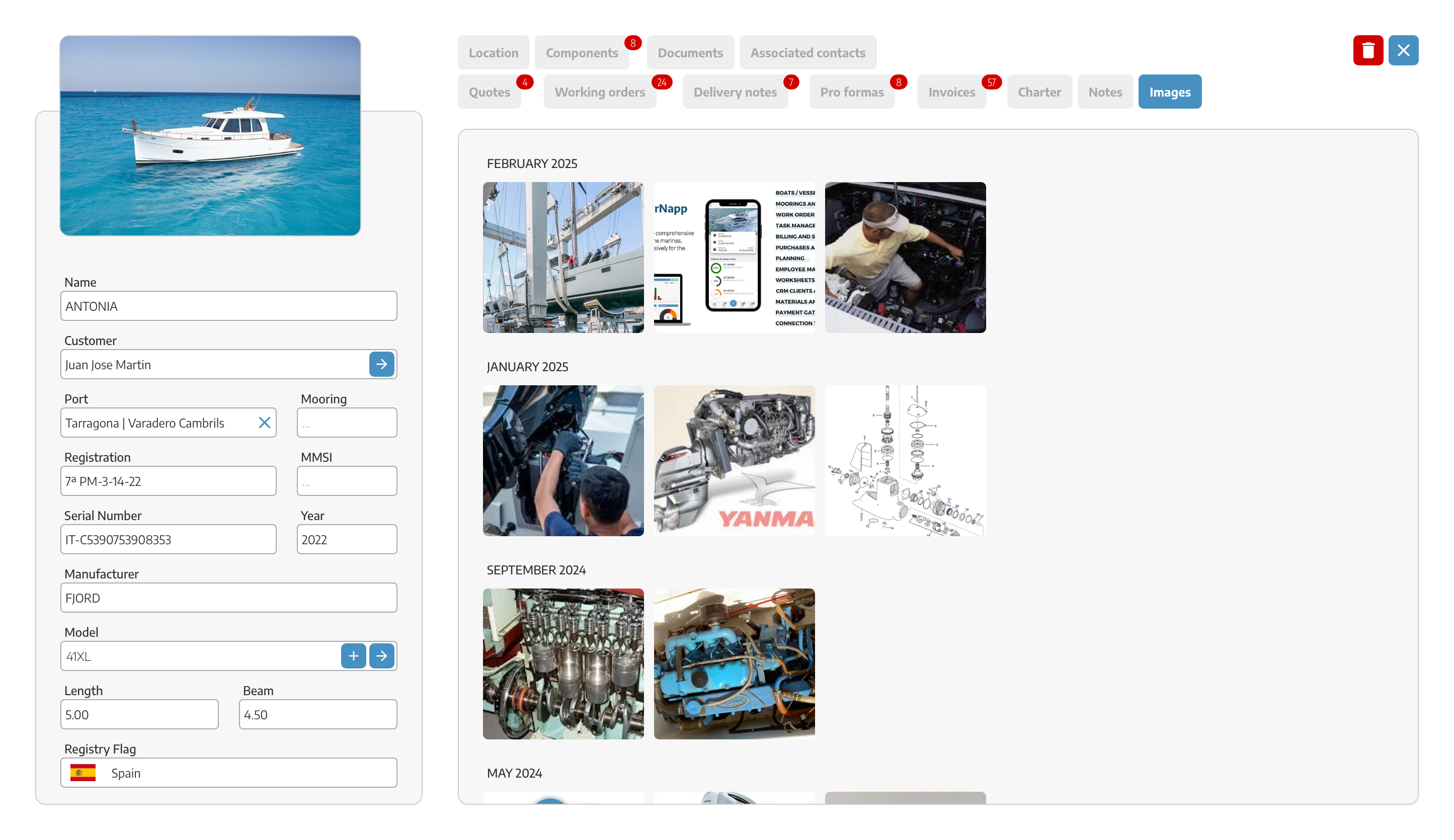Image resolution: width=1454 pixels, height=840 pixels.
Task: Open January 2025 exploded parts diagram image
Action: [905, 461]
